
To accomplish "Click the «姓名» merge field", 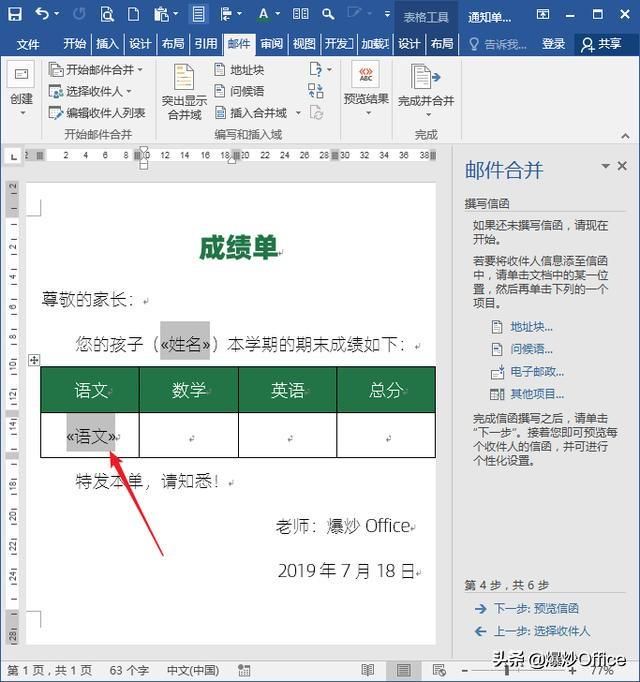I will click(185, 344).
